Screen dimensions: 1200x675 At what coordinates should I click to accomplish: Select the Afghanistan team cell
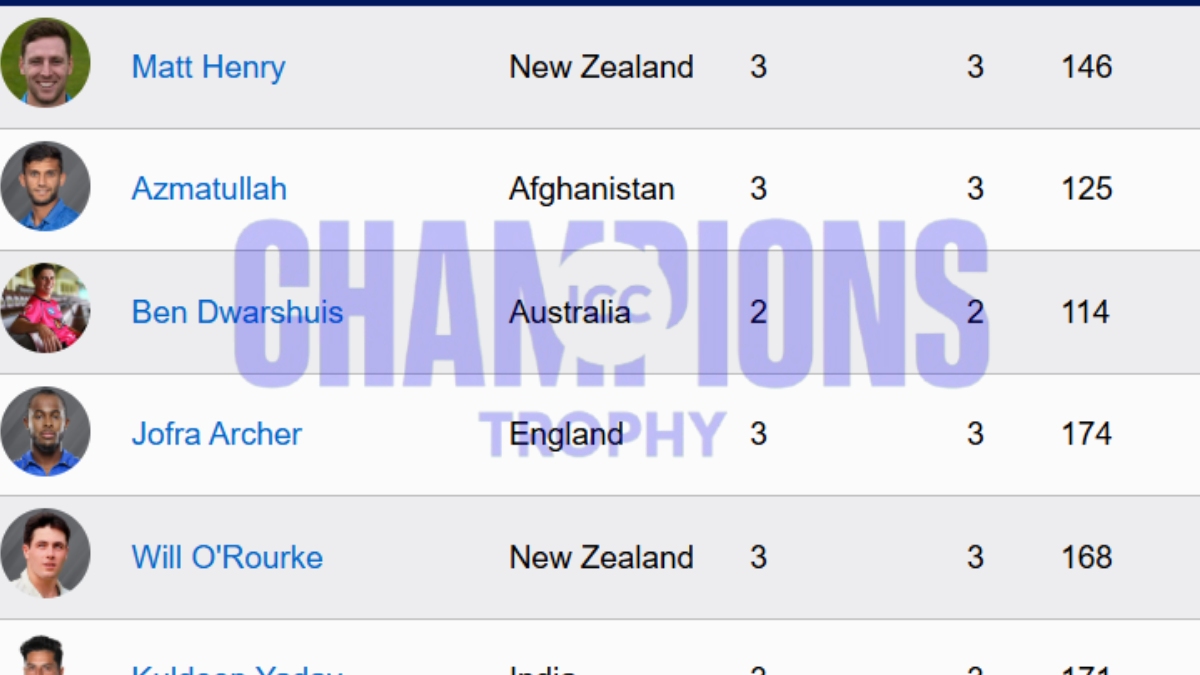591,189
